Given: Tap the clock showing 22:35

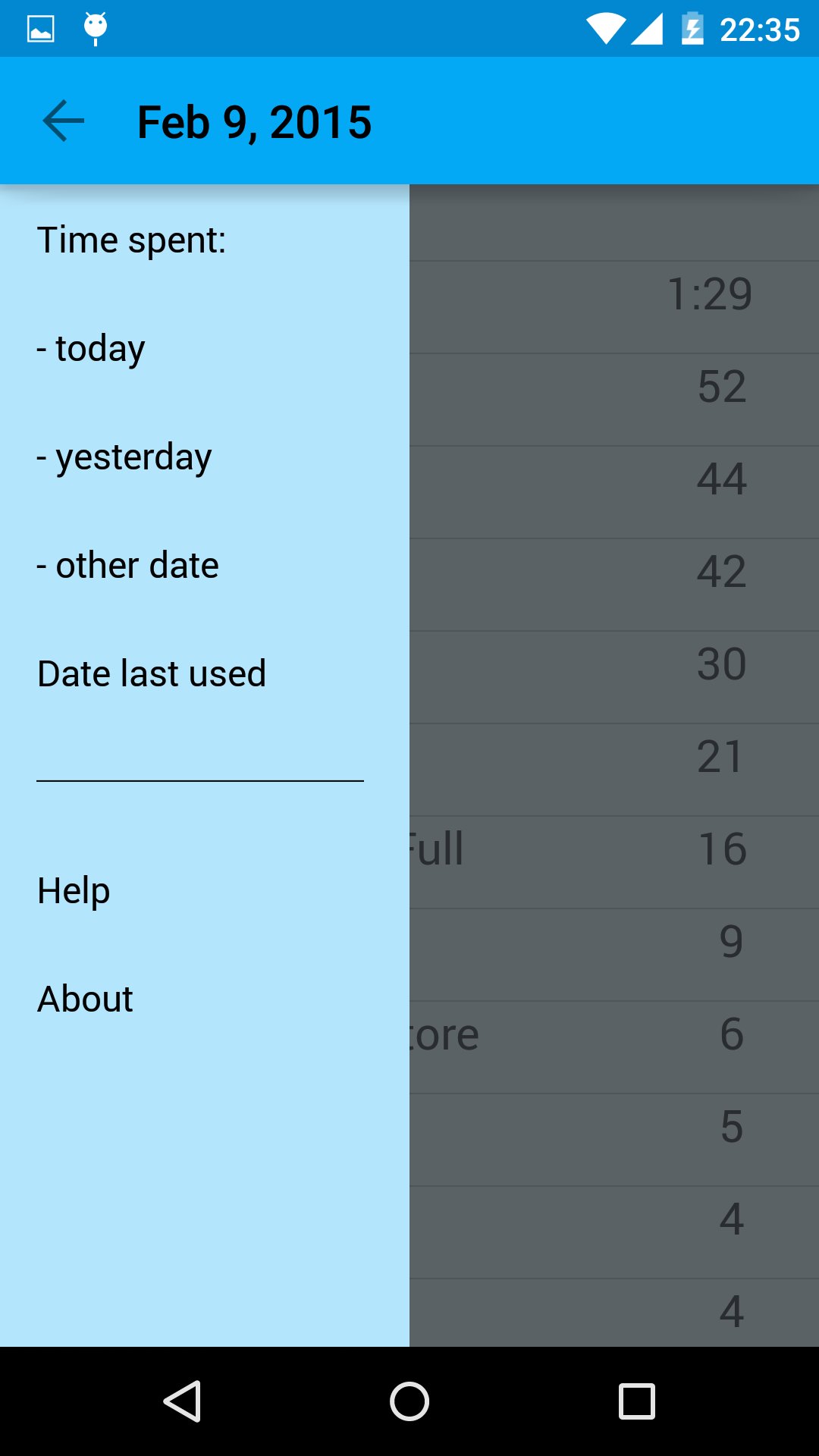Looking at the screenshot, I should [x=759, y=30].
